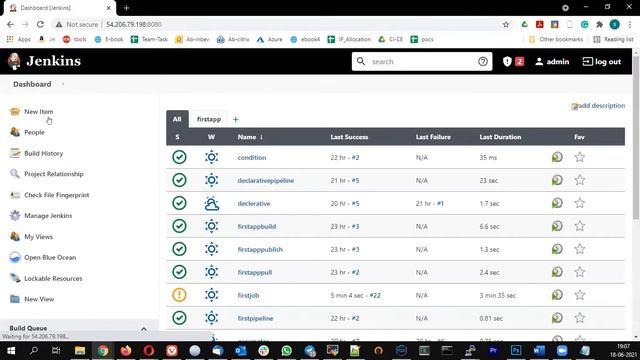
Task: Switch to the firstapp view tab
Action: pos(209,119)
